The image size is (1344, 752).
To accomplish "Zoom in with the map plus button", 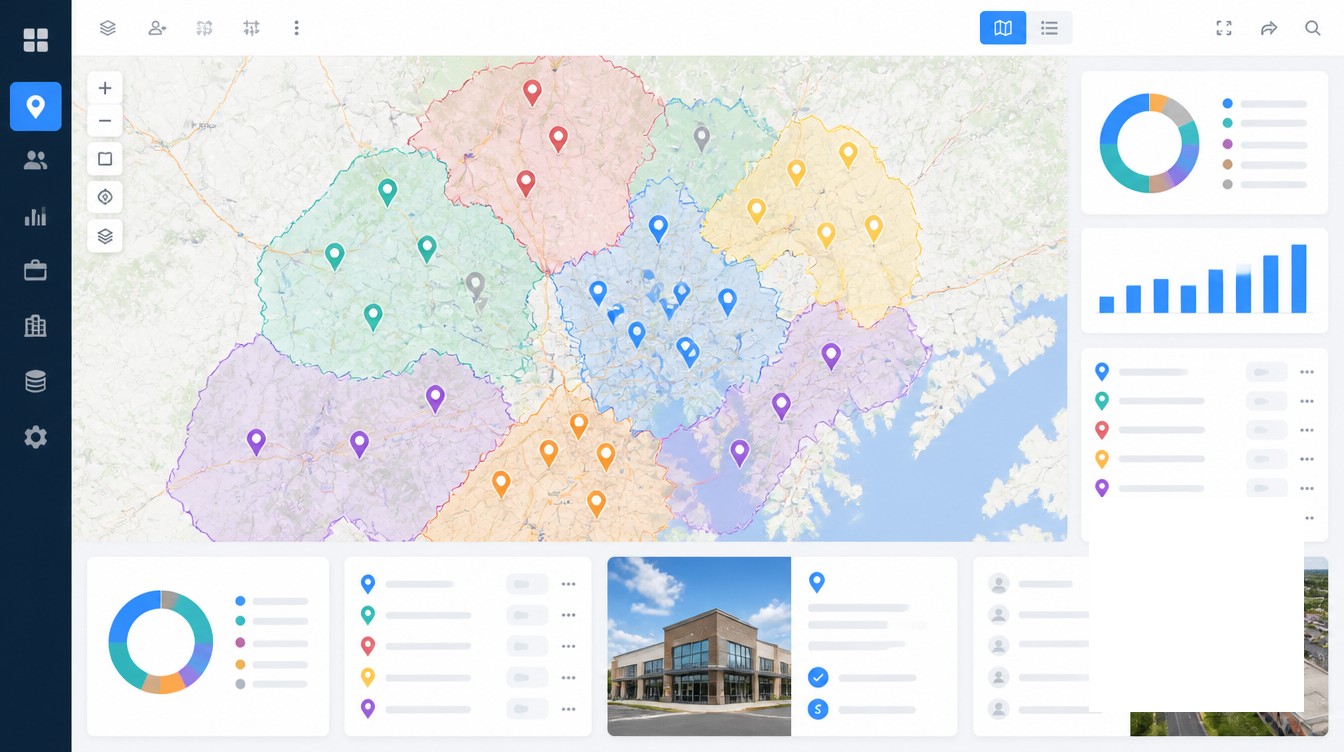I will click(105, 88).
